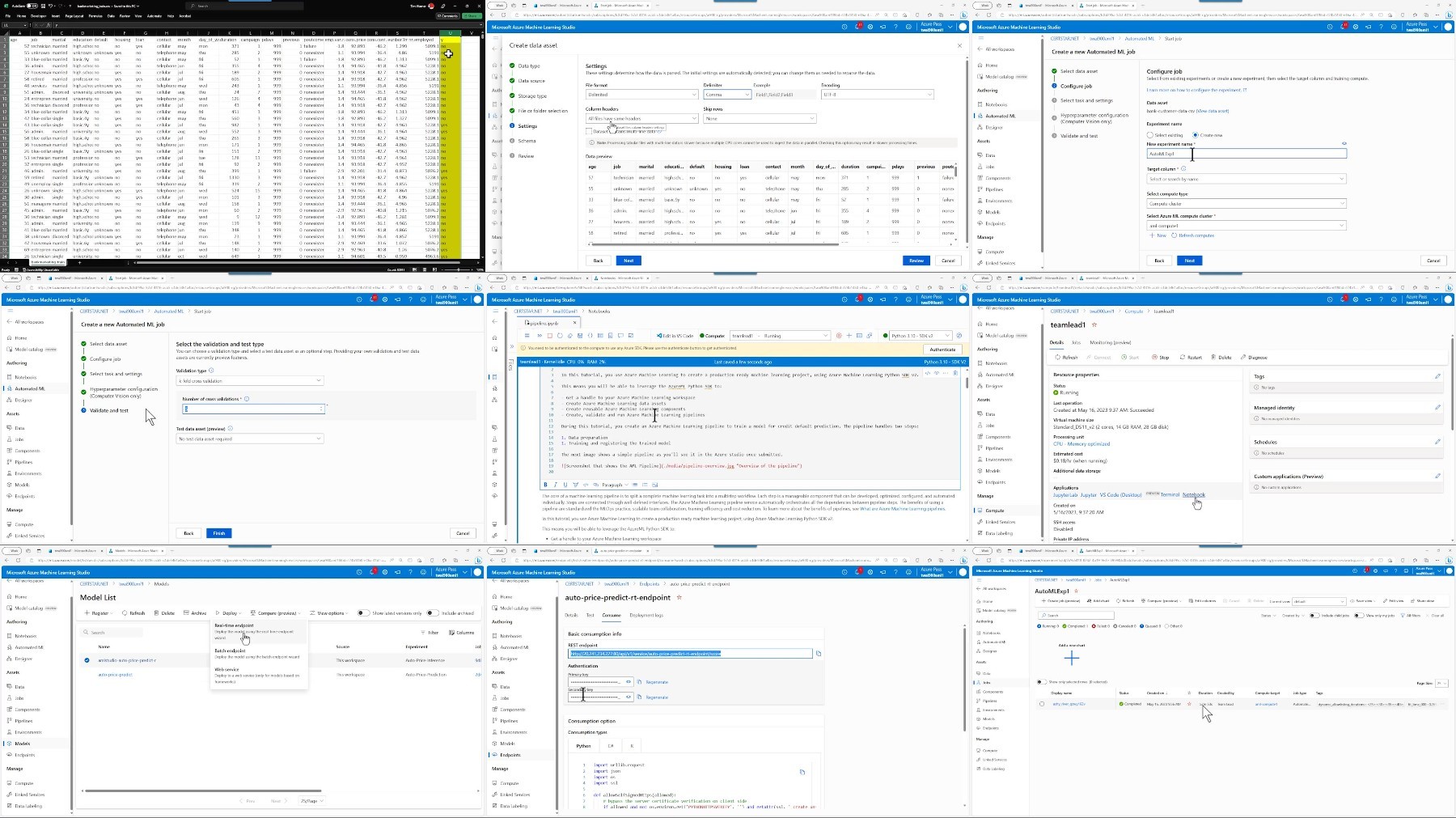Reveal the Primary key with the eye icon

tap(629, 682)
